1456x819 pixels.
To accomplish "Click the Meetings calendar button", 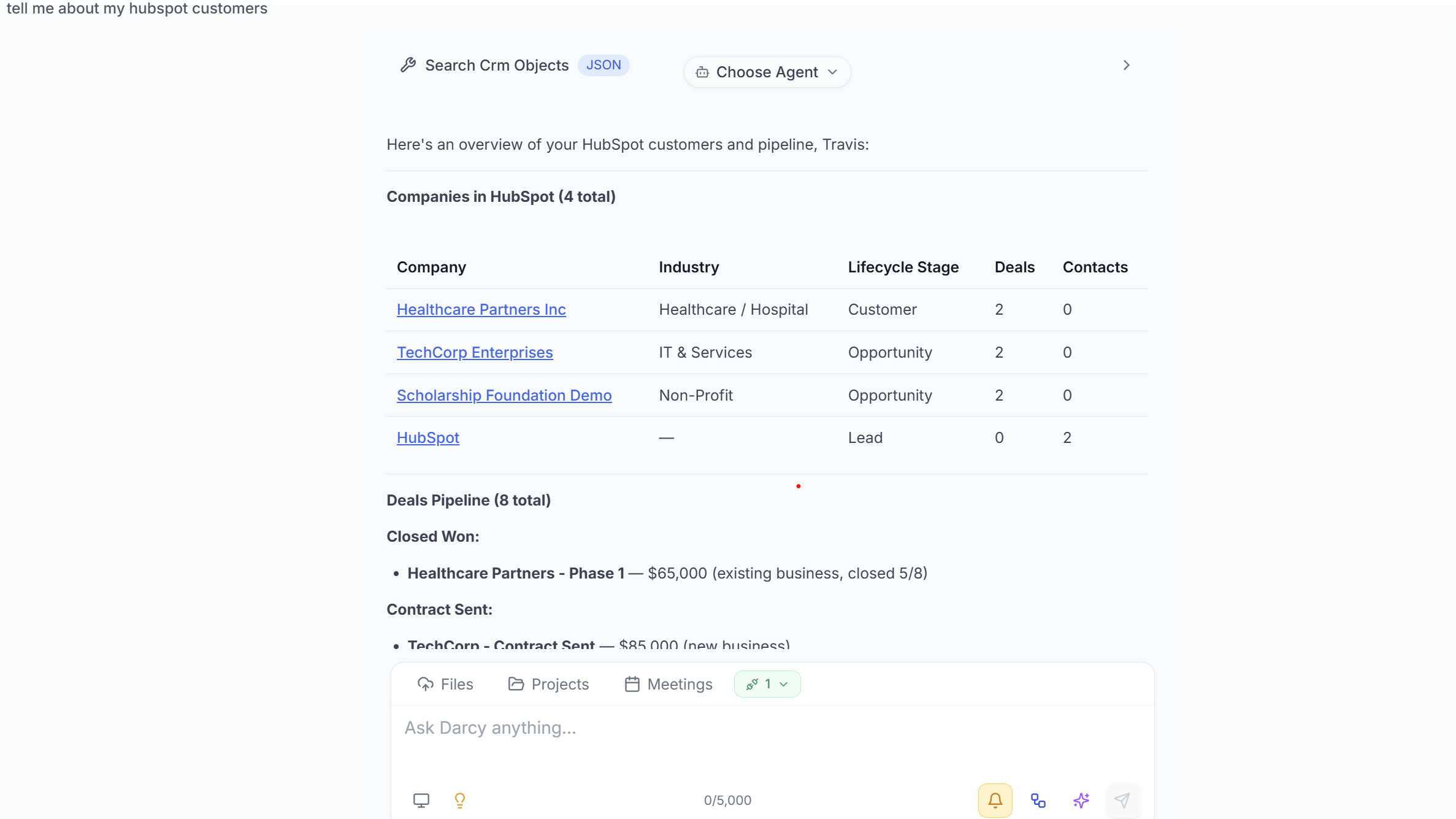I will tap(668, 684).
